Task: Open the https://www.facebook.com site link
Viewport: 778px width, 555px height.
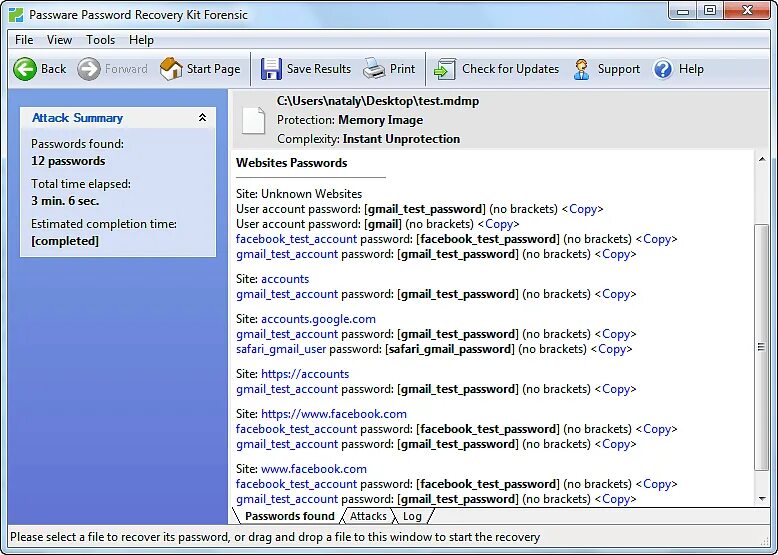Action: pos(333,414)
